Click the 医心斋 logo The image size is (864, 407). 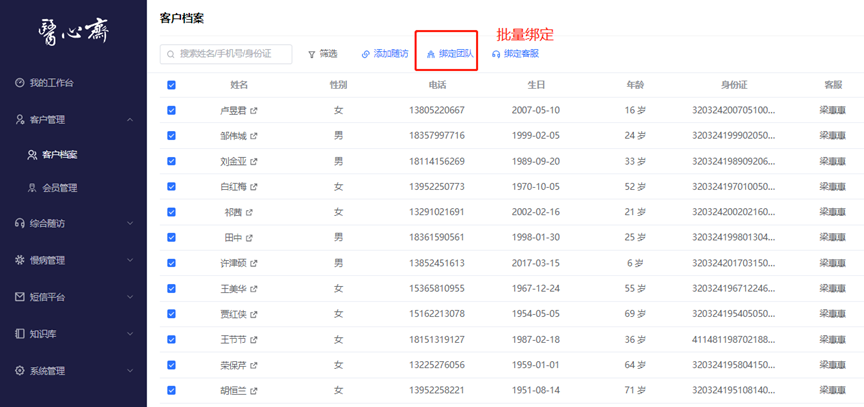73,33
